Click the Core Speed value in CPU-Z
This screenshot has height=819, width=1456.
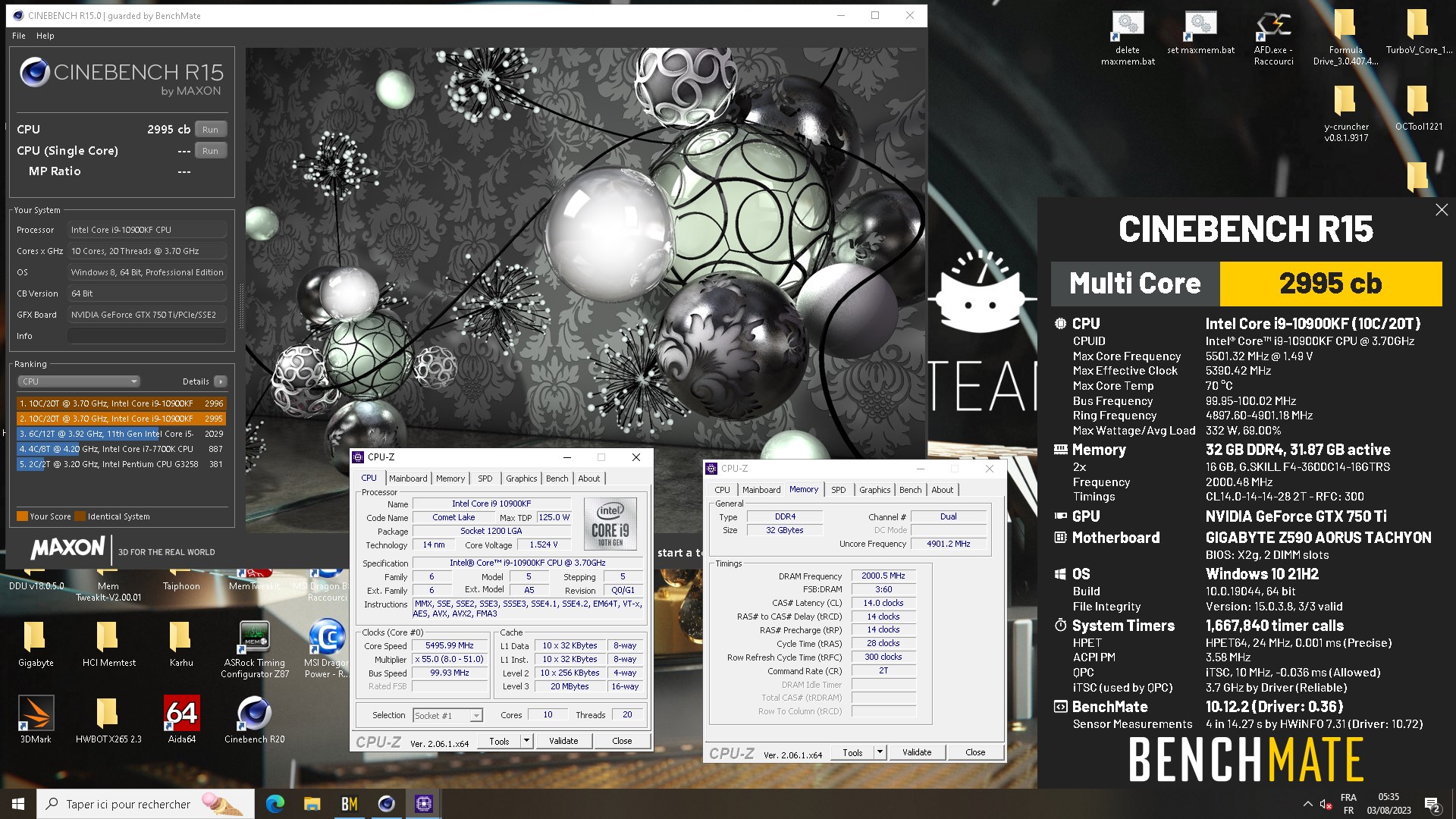450,646
